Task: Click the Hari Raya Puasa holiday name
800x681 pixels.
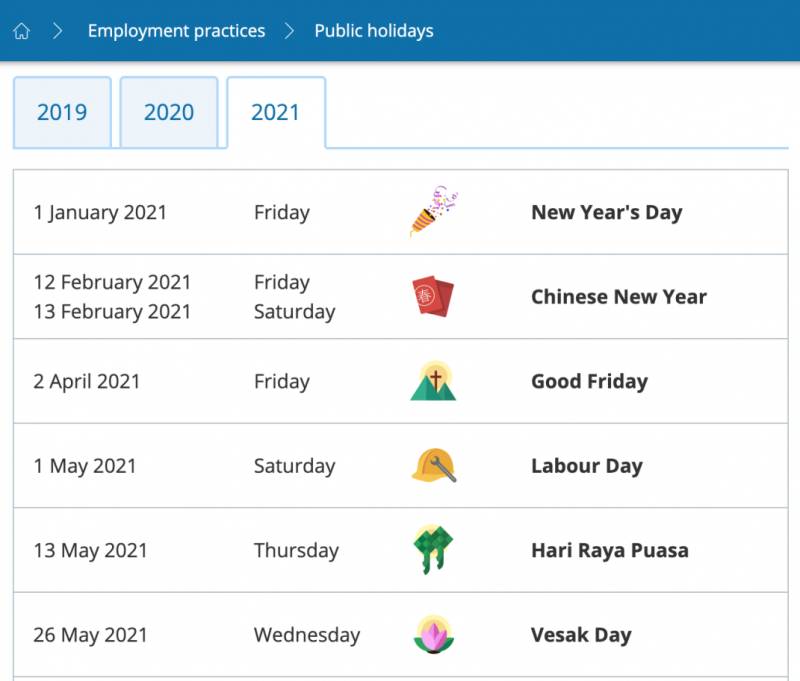Action: click(x=609, y=550)
